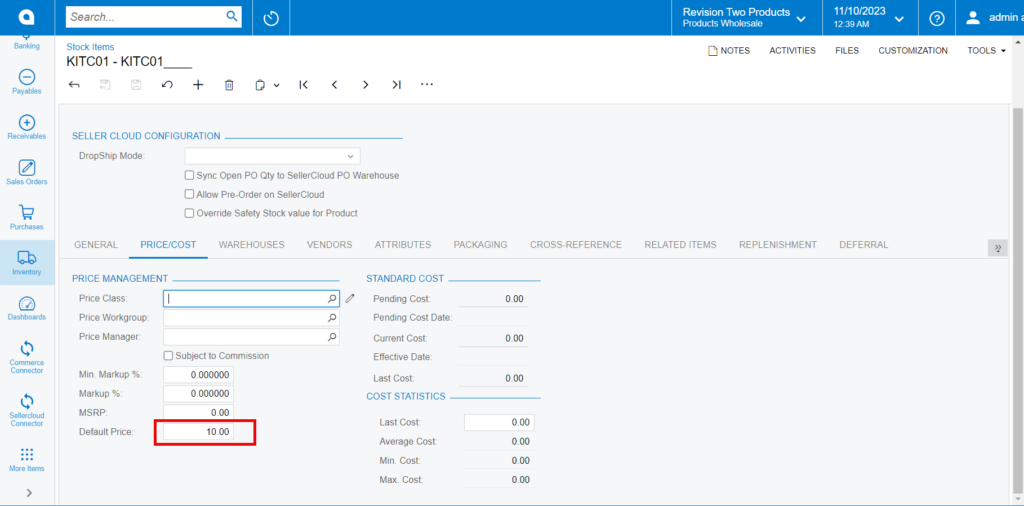Enable Allow Pre-Order on SellerCloud checkbox
This screenshot has height=506, width=1024.
click(189, 195)
